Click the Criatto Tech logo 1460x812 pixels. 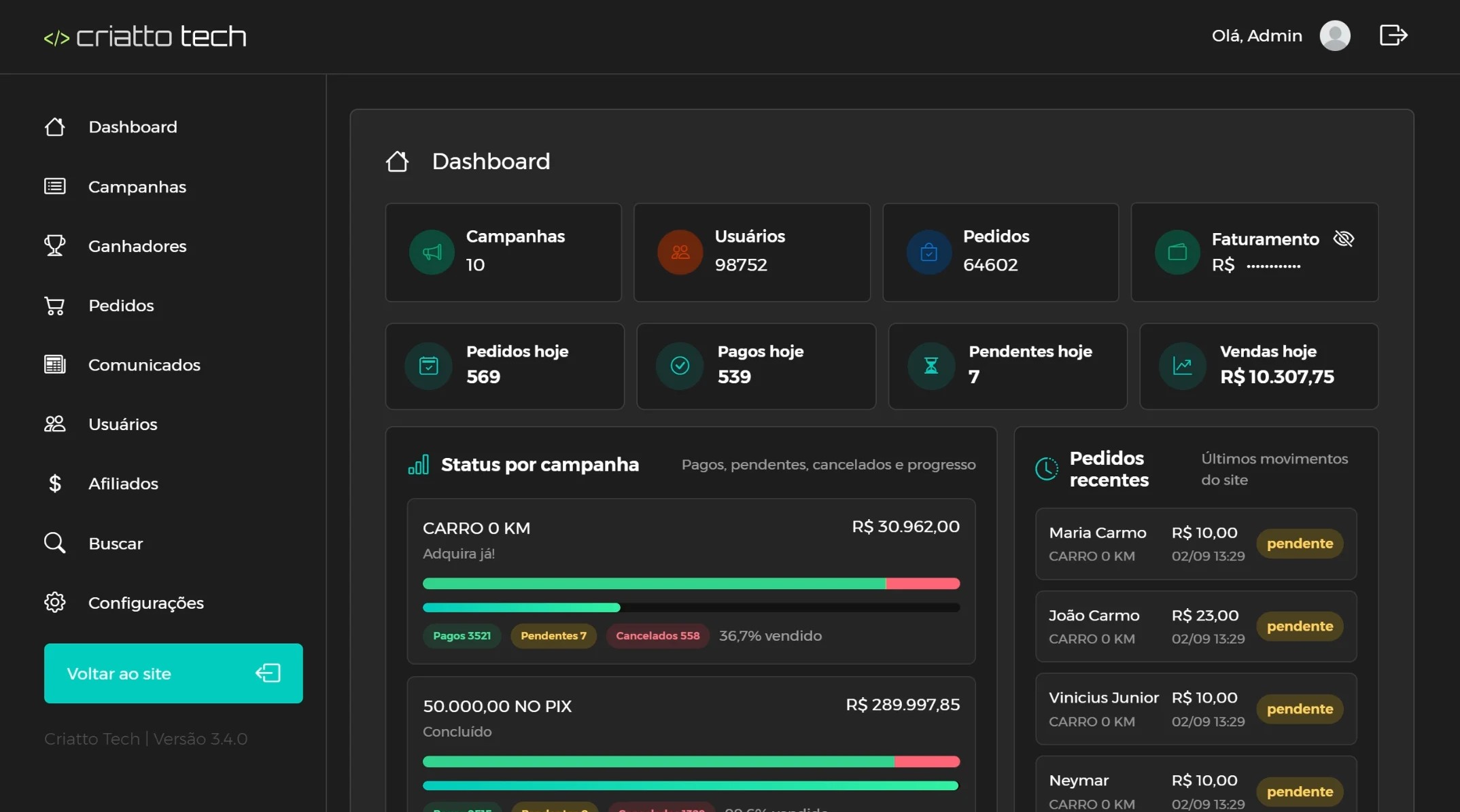[x=145, y=37]
